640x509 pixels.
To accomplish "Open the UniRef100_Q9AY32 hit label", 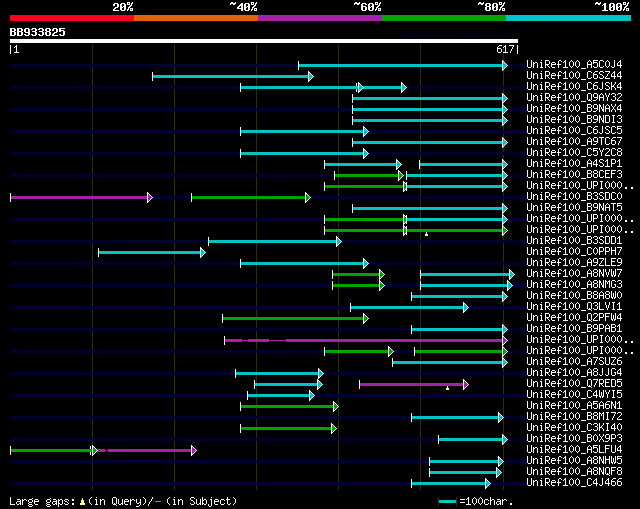I will 574,97.
